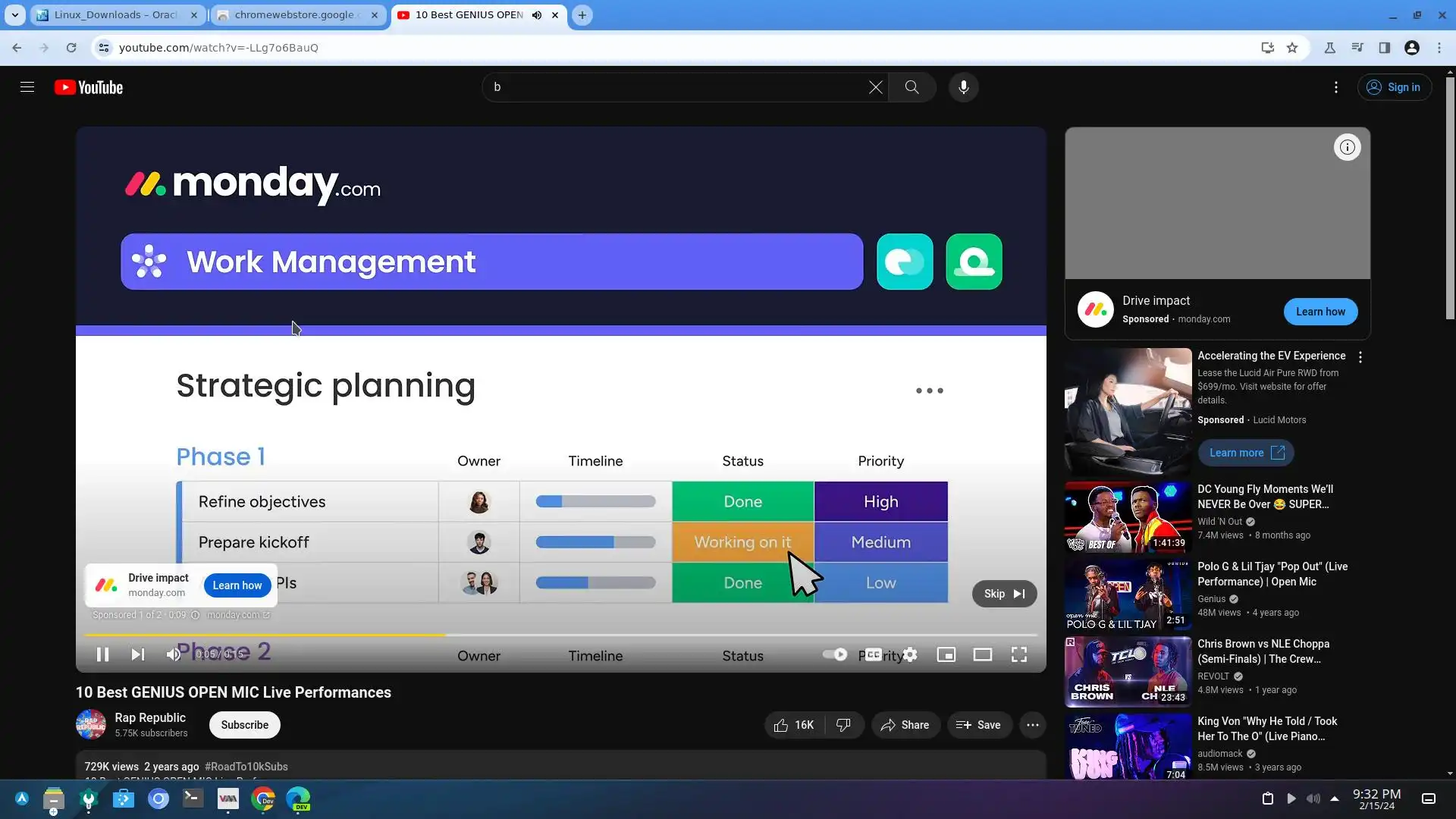Open YouTube settings three-dot menu
The image size is (1456, 819).
[1335, 87]
